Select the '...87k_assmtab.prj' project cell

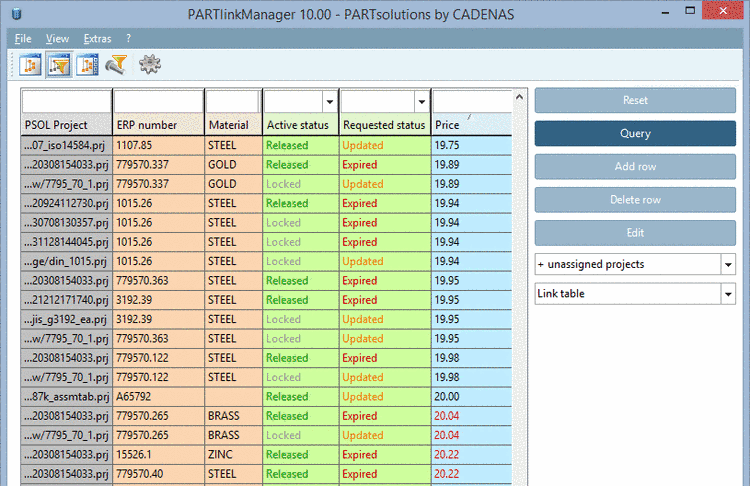pos(66,397)
